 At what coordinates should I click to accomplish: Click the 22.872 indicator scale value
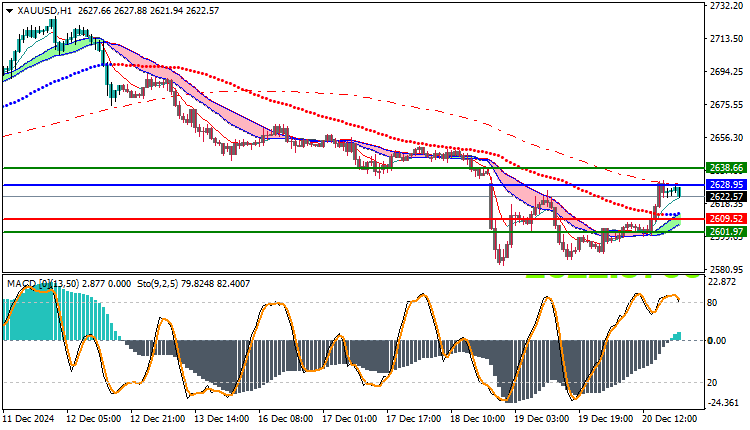(722, 282)
